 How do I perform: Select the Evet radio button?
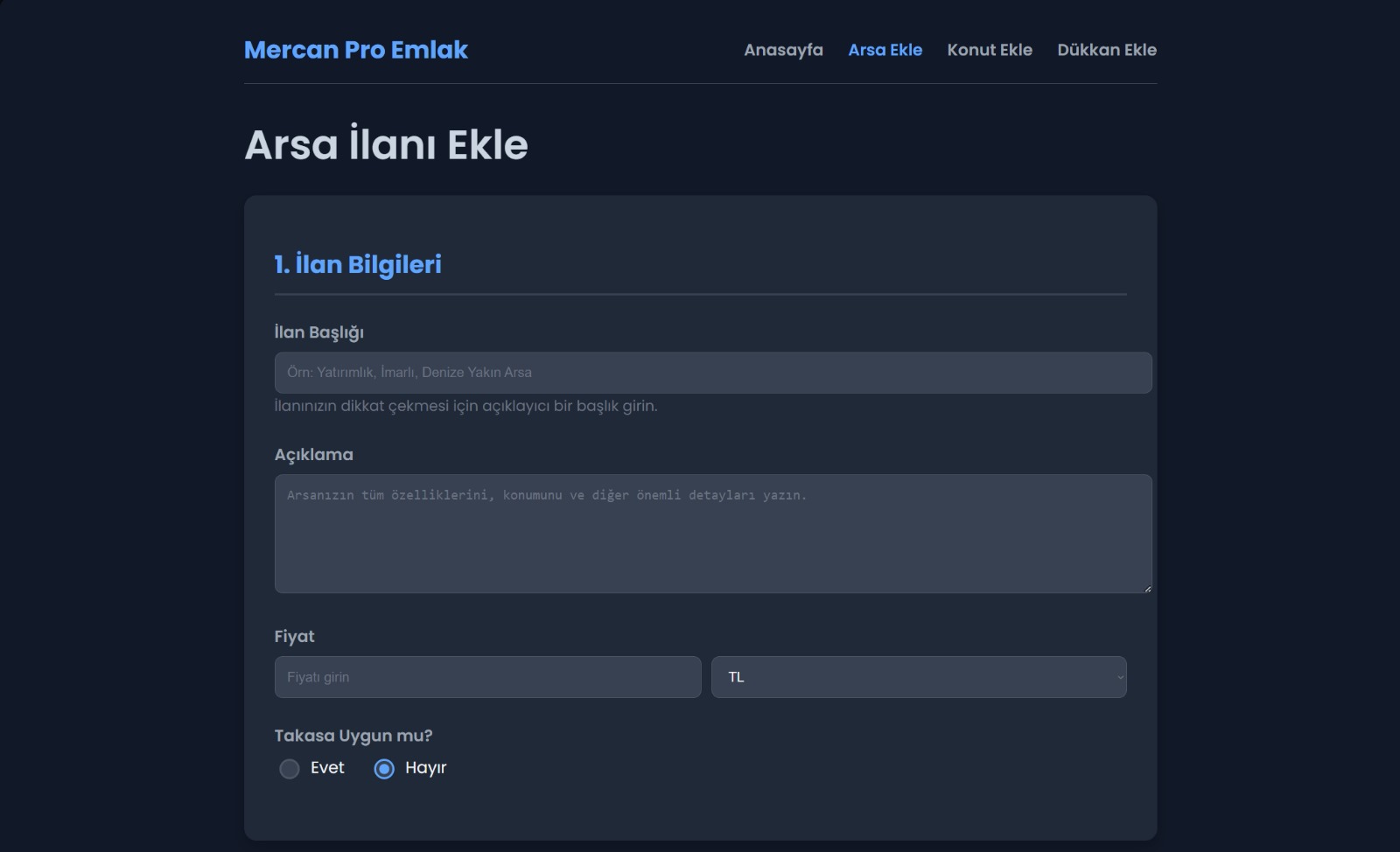coord(290,769)
